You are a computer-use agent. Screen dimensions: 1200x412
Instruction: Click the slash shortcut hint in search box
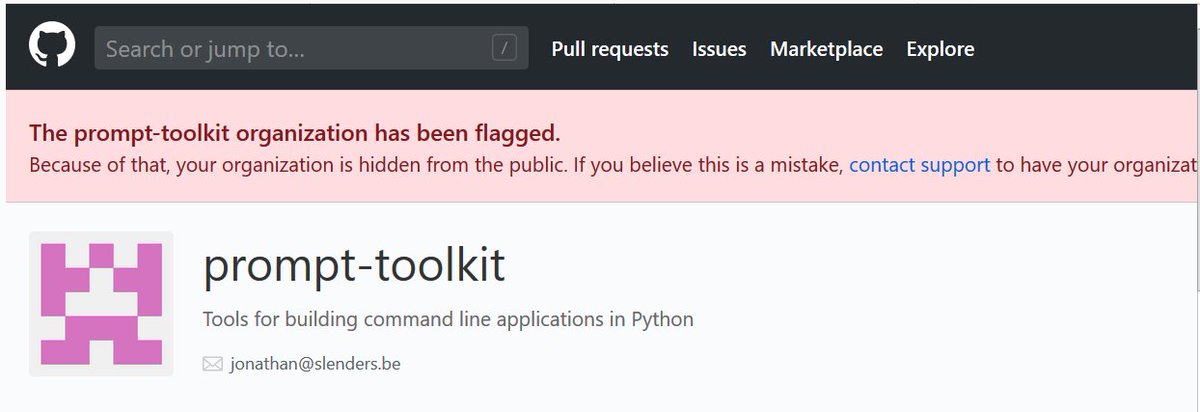click(x=505, y=48)
